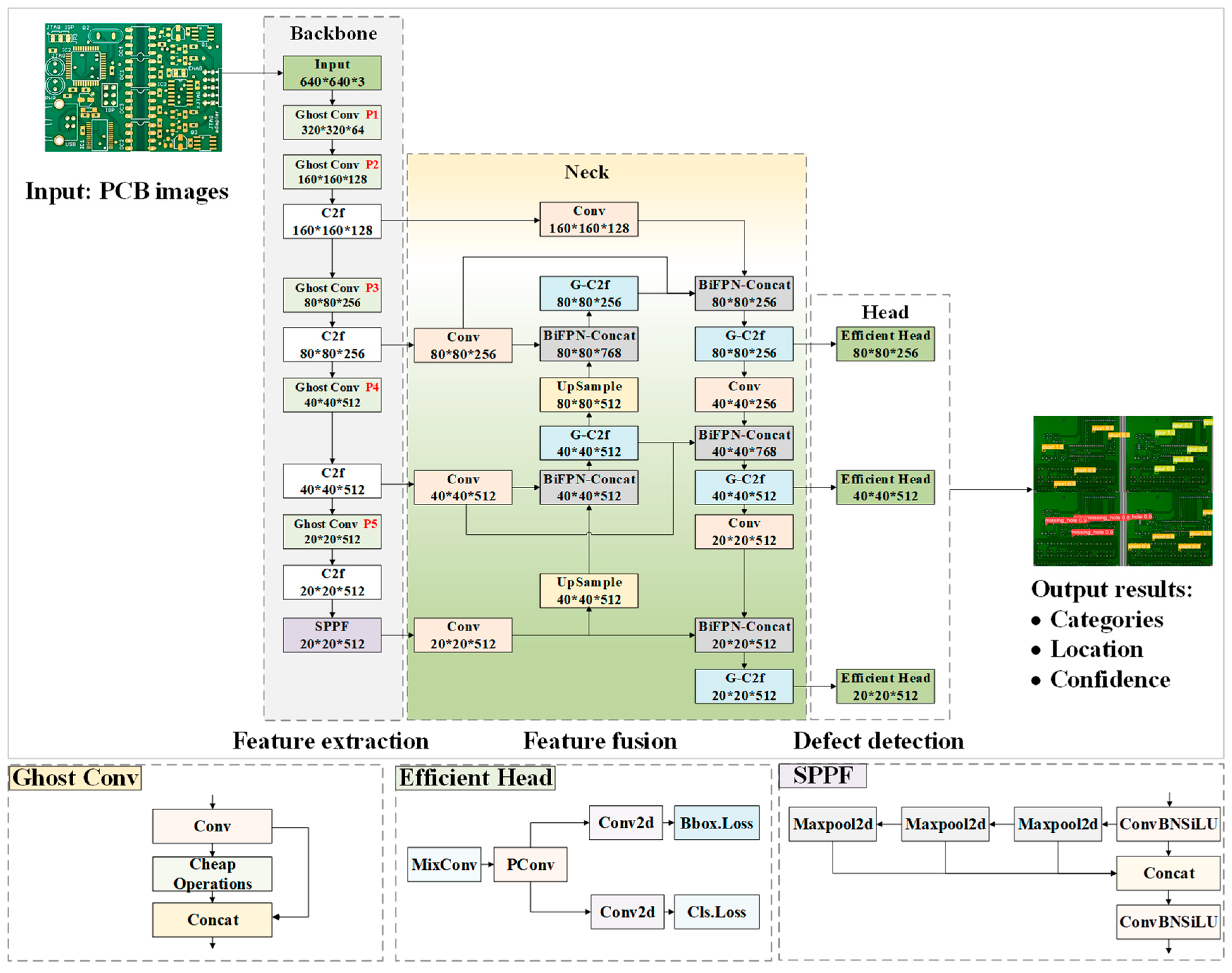Click the Ghost Conv P3 80*80*256 block

tap(332, 295)
